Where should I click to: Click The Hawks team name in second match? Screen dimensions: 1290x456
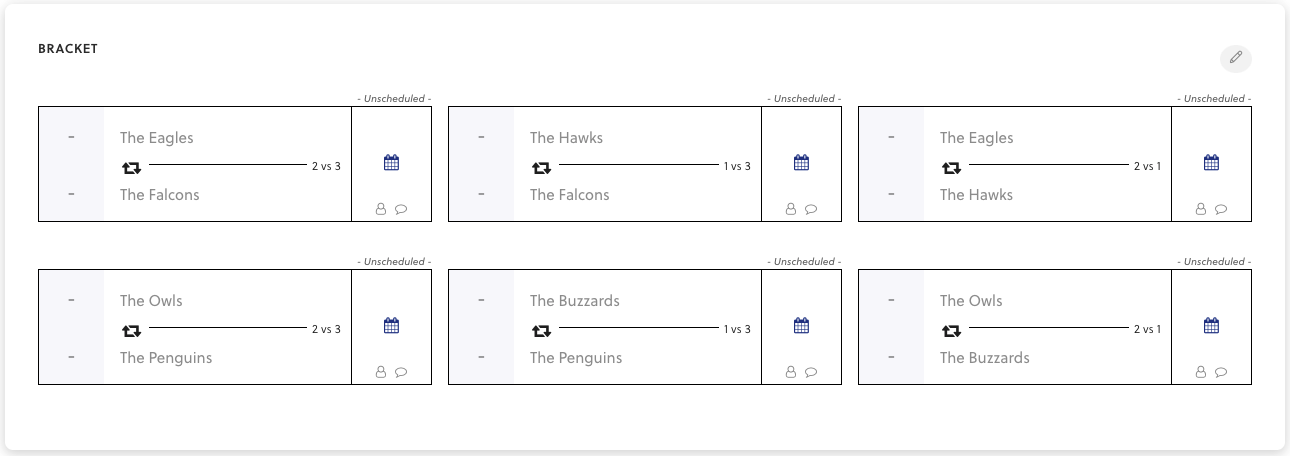click(x=567, y=138)
